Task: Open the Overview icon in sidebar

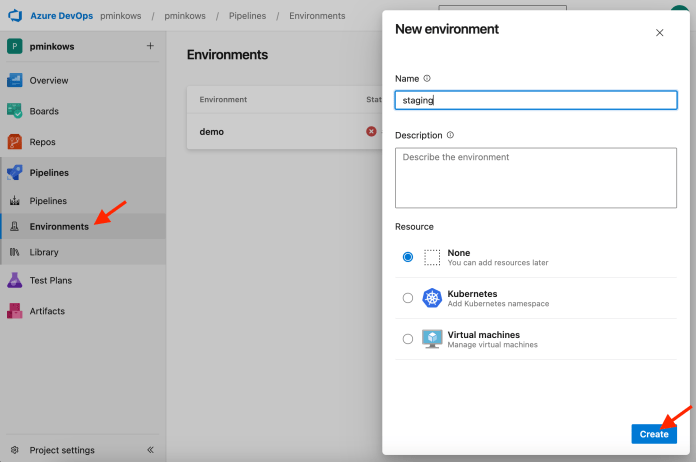Action: coord(15,80)
